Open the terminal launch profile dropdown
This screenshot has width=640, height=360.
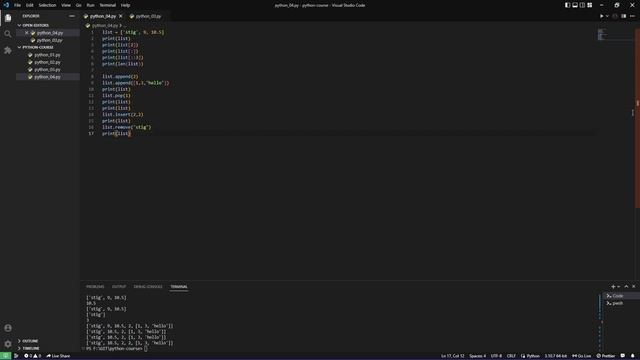[619, 287]
